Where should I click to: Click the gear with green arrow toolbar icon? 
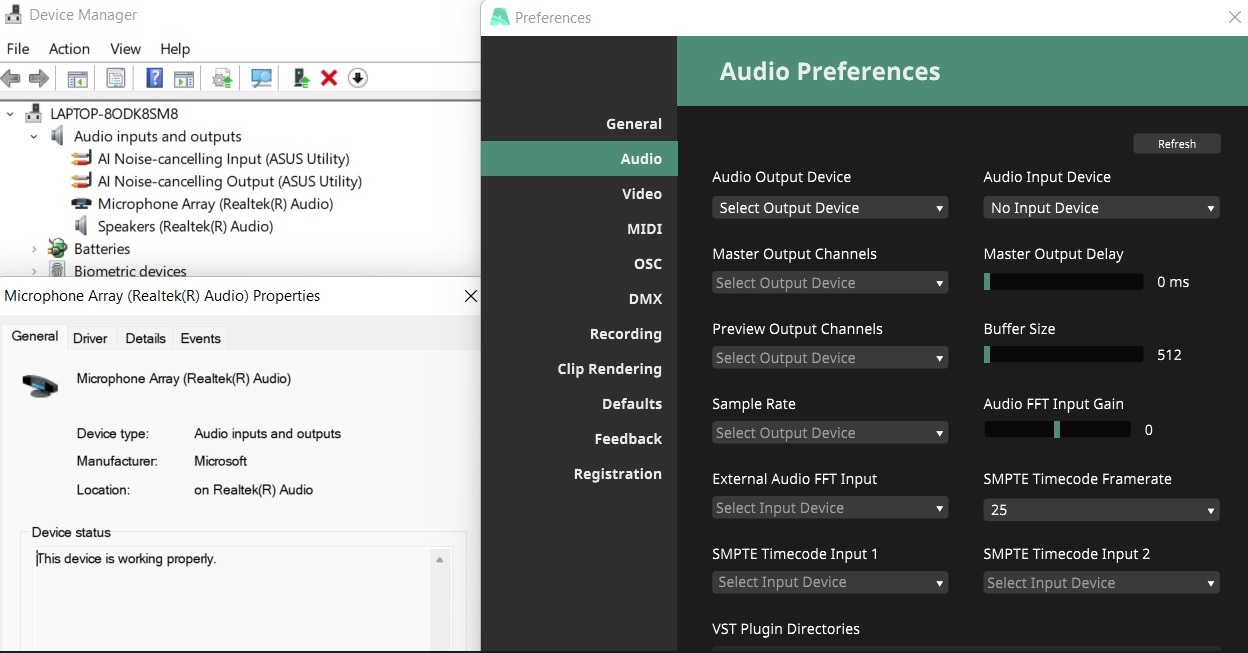pos(222,78)
